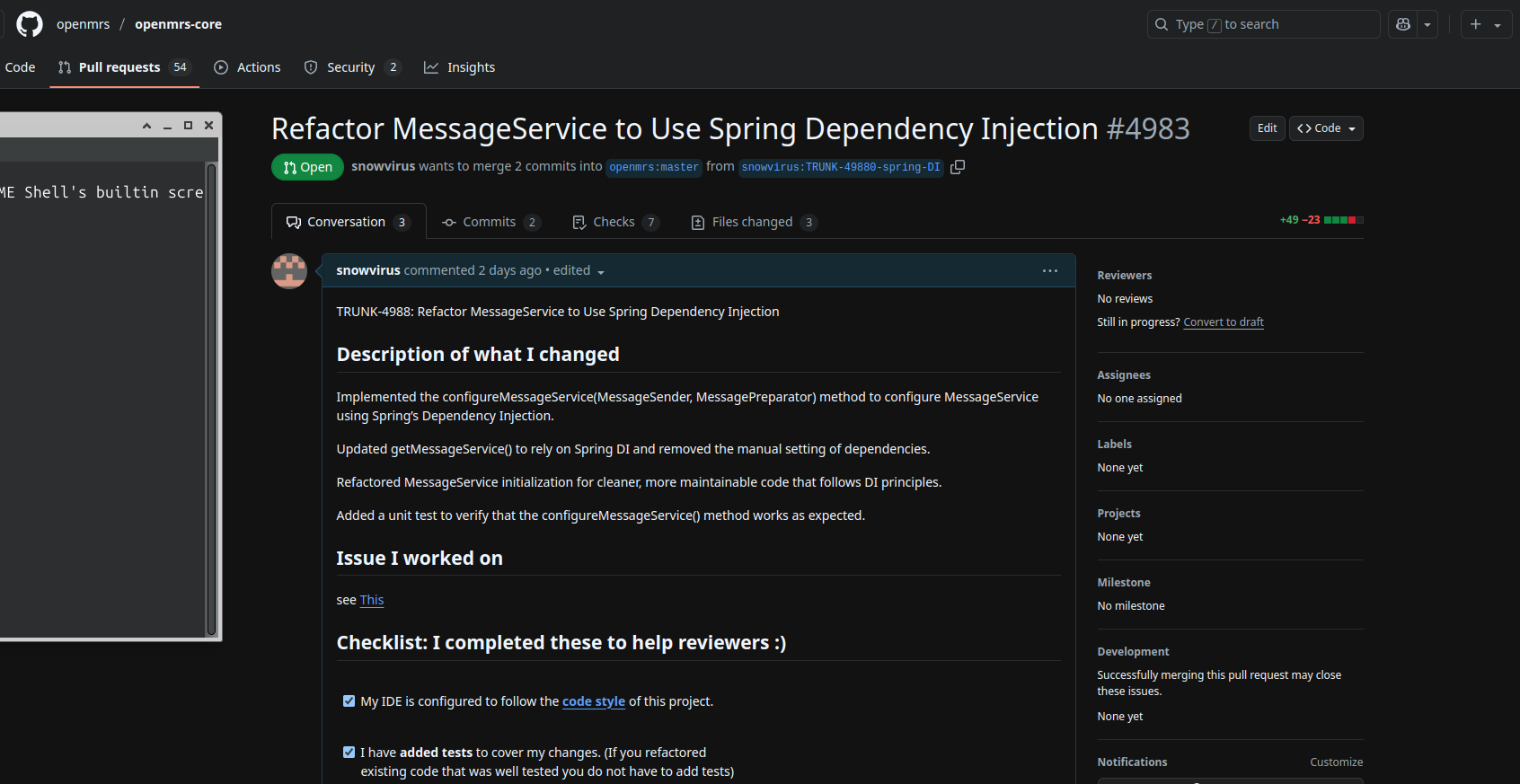This screenshot has width=1520, height=784.
Task: Switch to the Commits tab
Action: click(491, 222)
